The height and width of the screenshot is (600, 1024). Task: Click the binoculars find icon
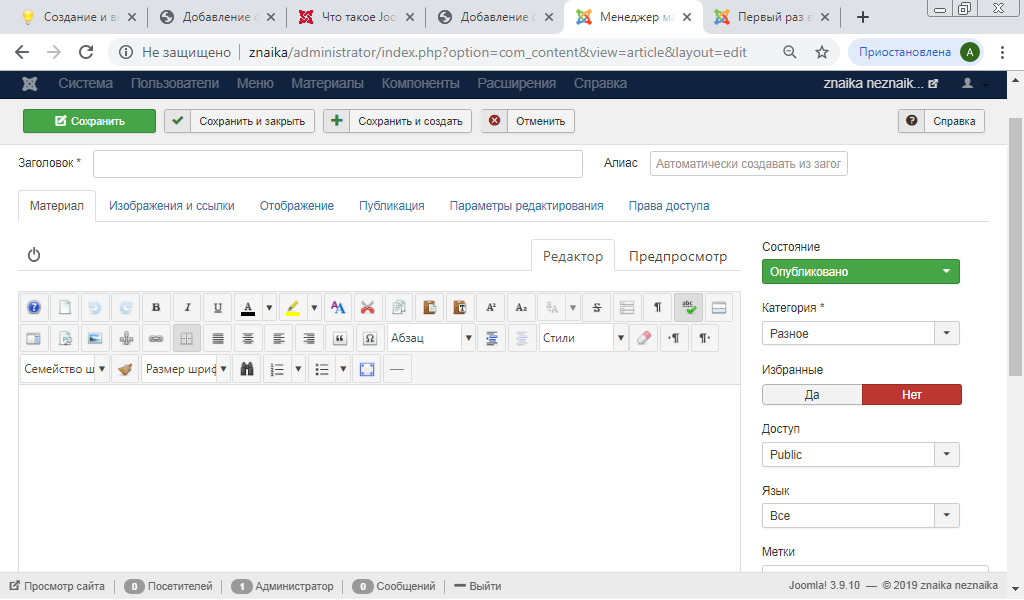coord(247,369)
